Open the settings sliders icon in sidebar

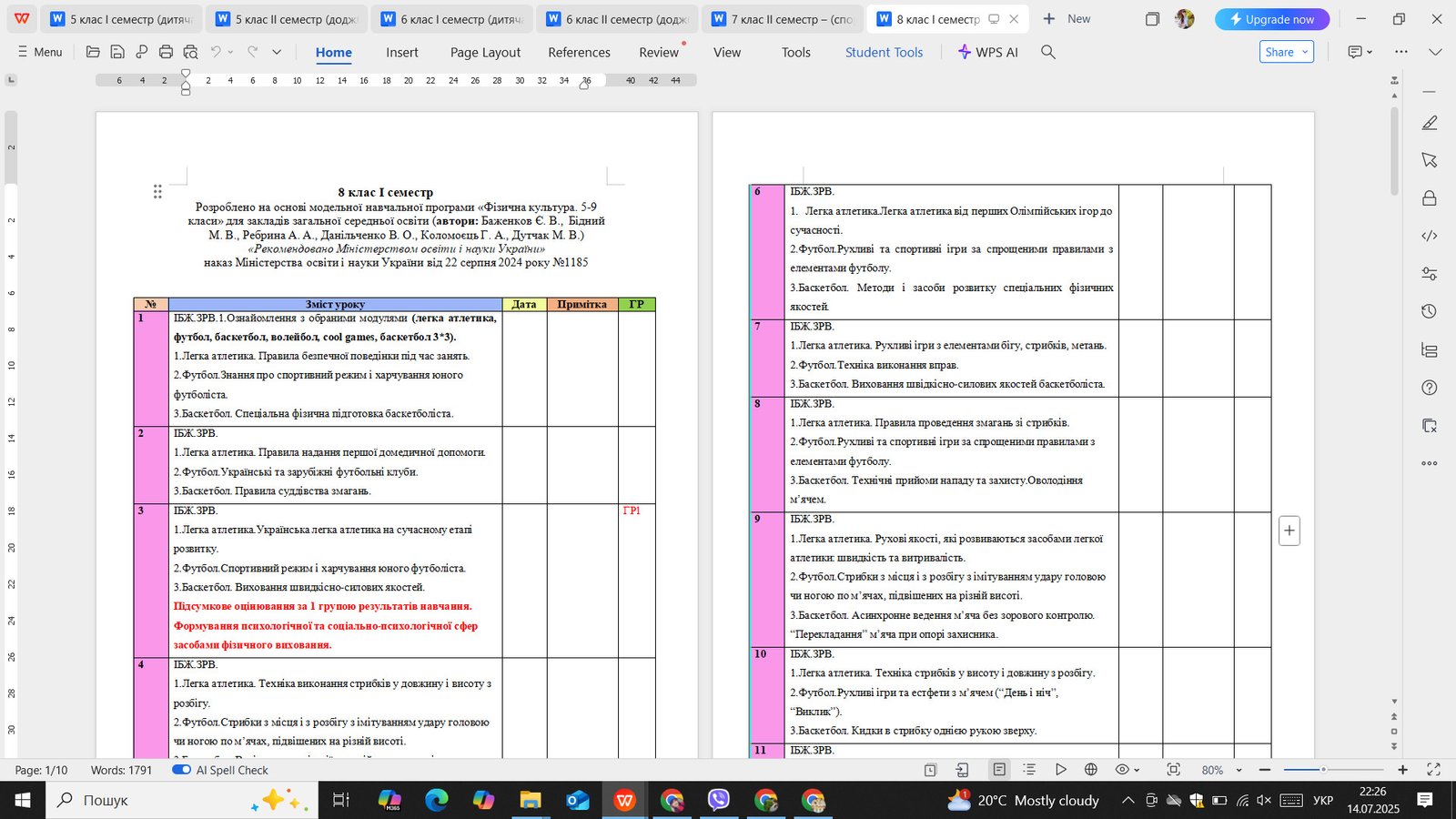(x=1430, y=273)
